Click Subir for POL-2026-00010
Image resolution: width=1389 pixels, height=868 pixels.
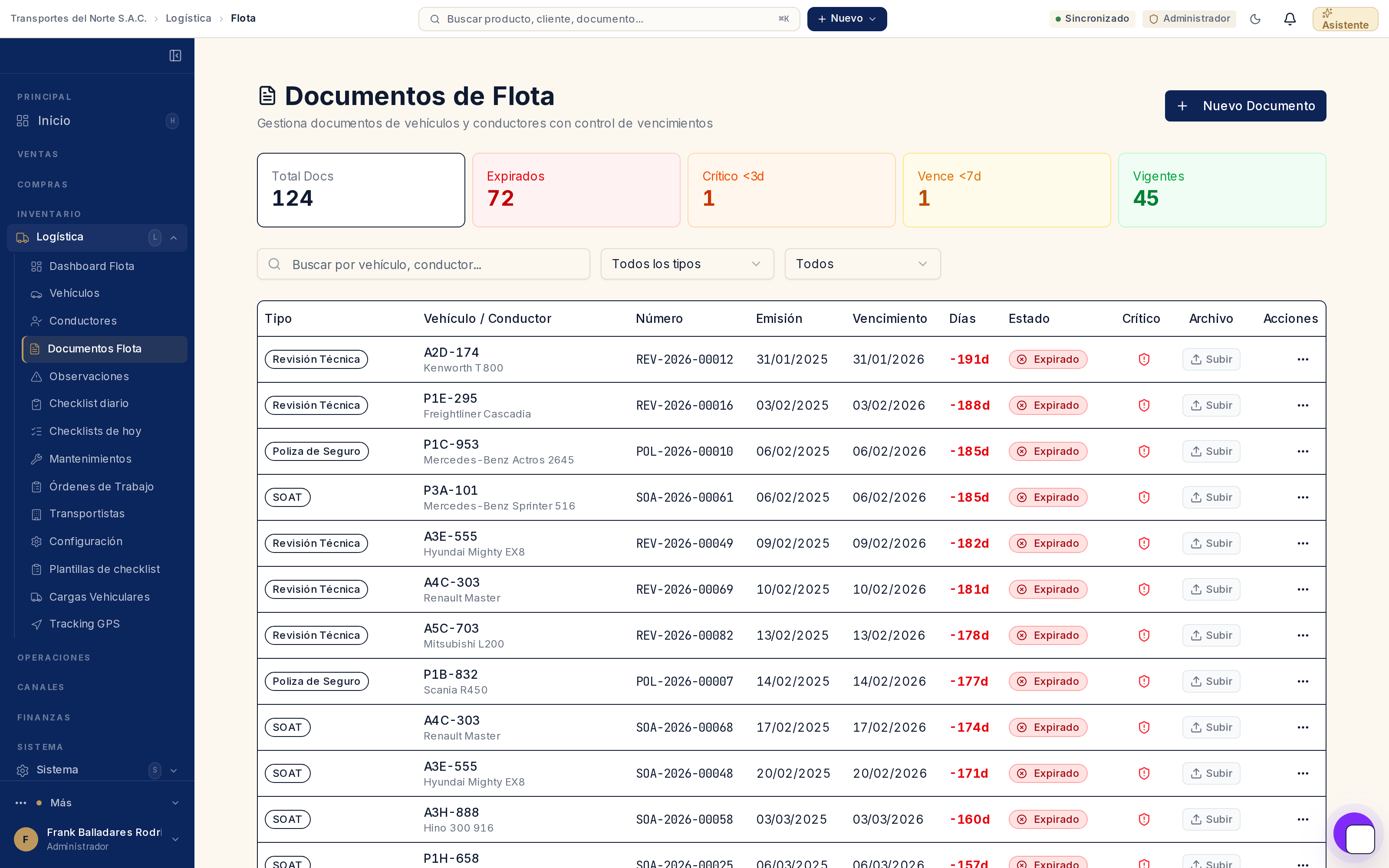coord(1211,451)
